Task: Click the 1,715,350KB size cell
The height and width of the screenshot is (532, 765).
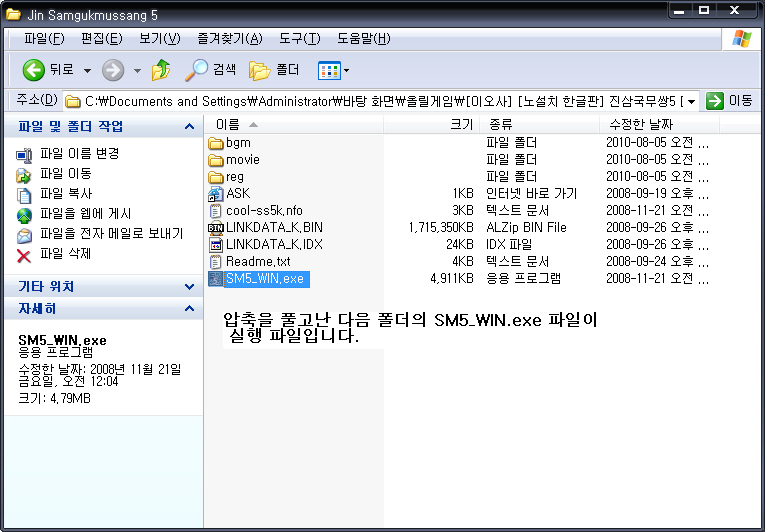Action: (441, 228)
